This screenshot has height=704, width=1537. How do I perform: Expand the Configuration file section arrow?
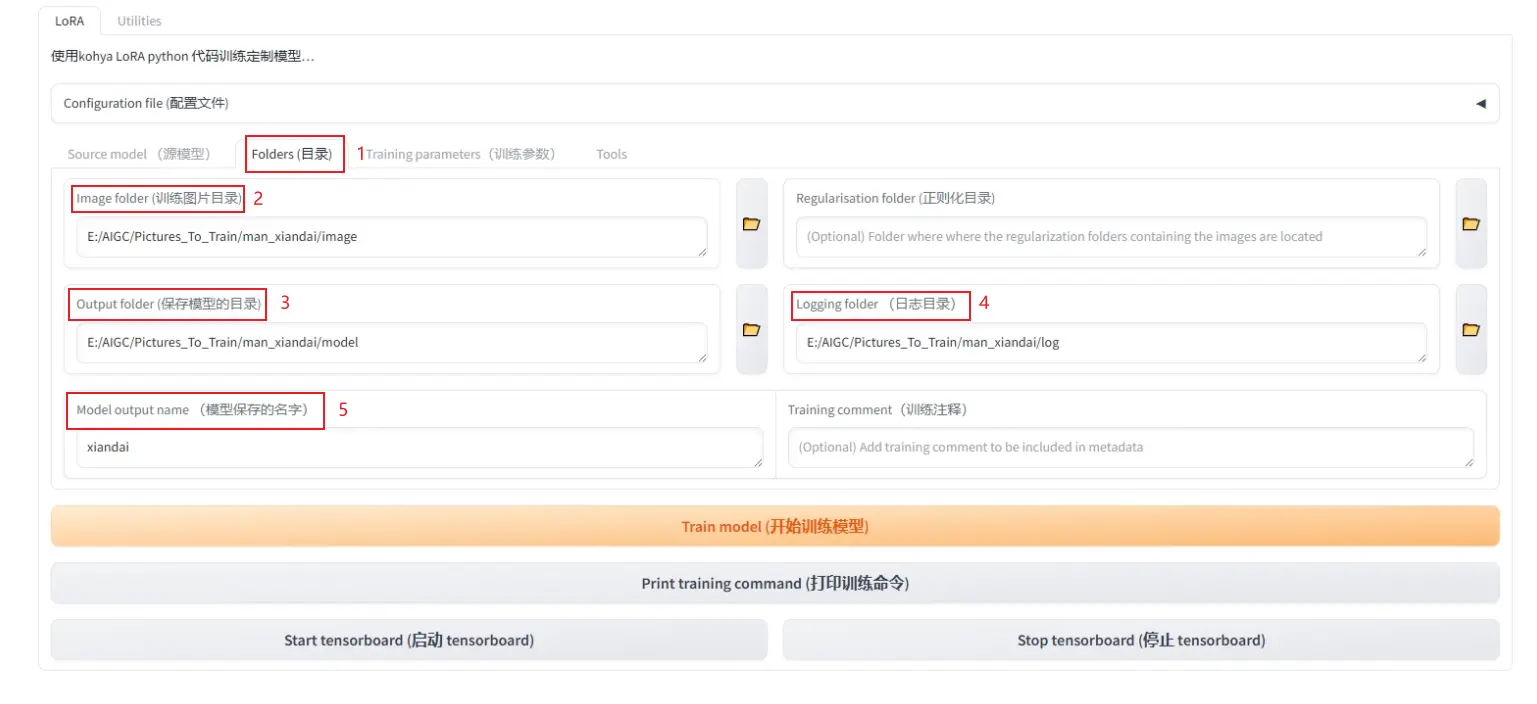click(1480, 103)
